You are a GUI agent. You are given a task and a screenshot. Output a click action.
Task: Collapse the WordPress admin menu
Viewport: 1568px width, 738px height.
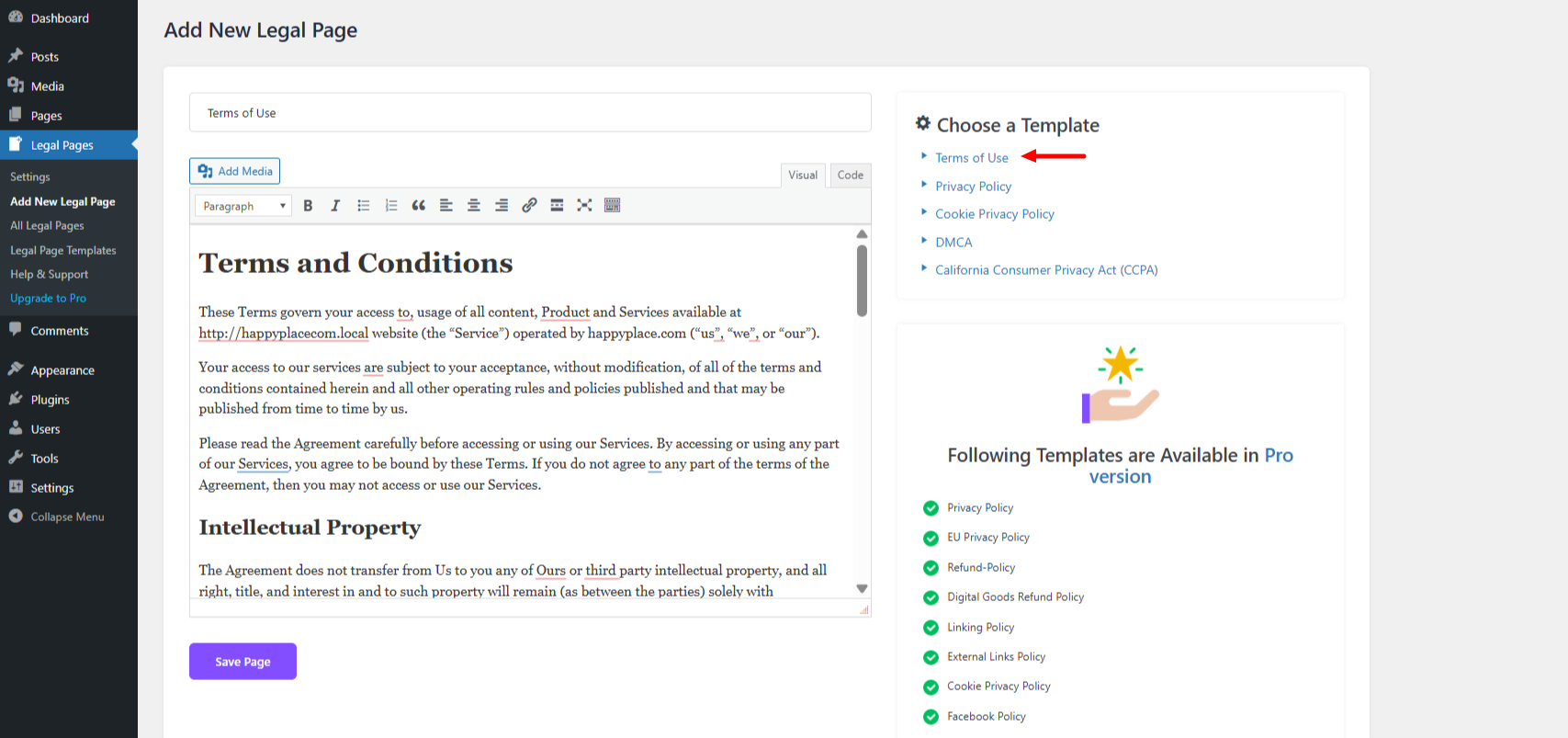tap(67, 517)
